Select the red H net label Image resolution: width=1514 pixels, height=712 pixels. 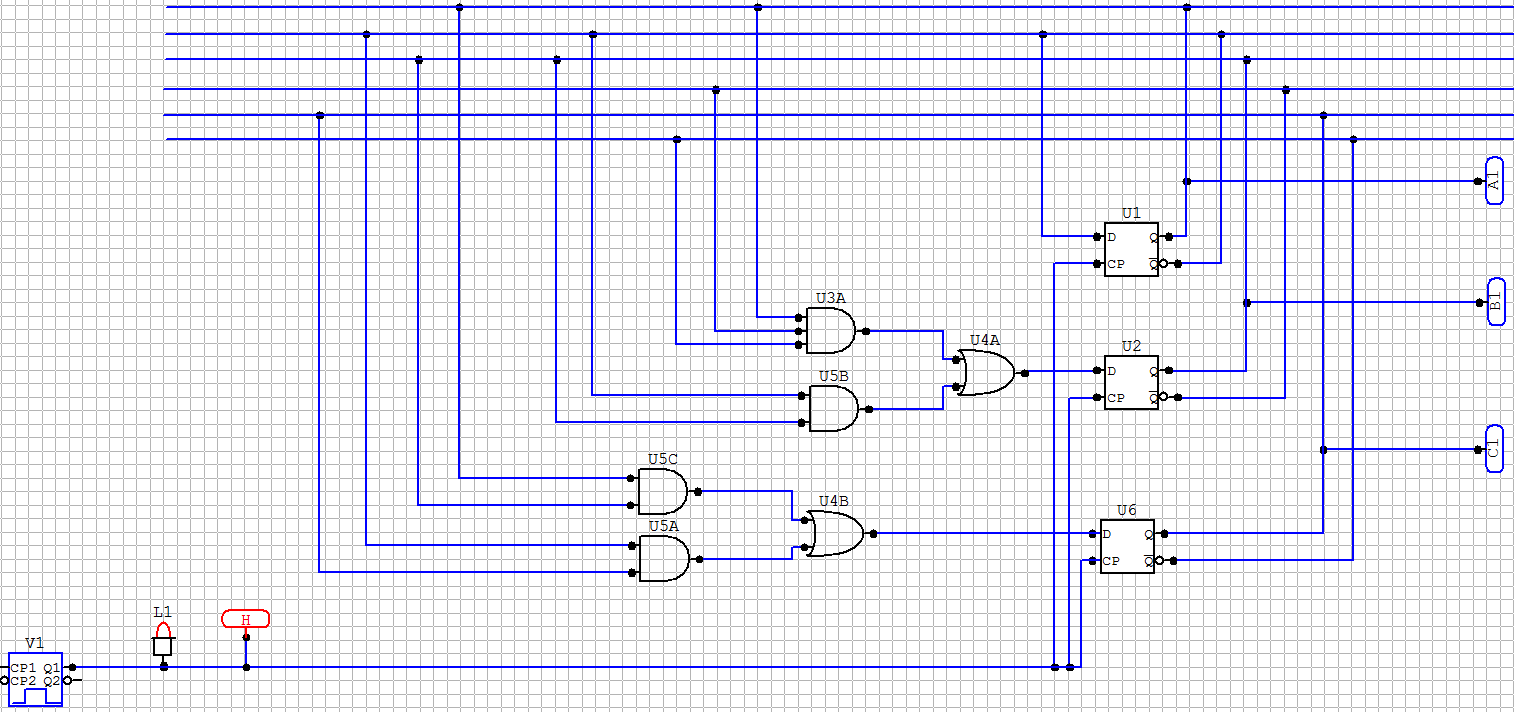point(245,619)
